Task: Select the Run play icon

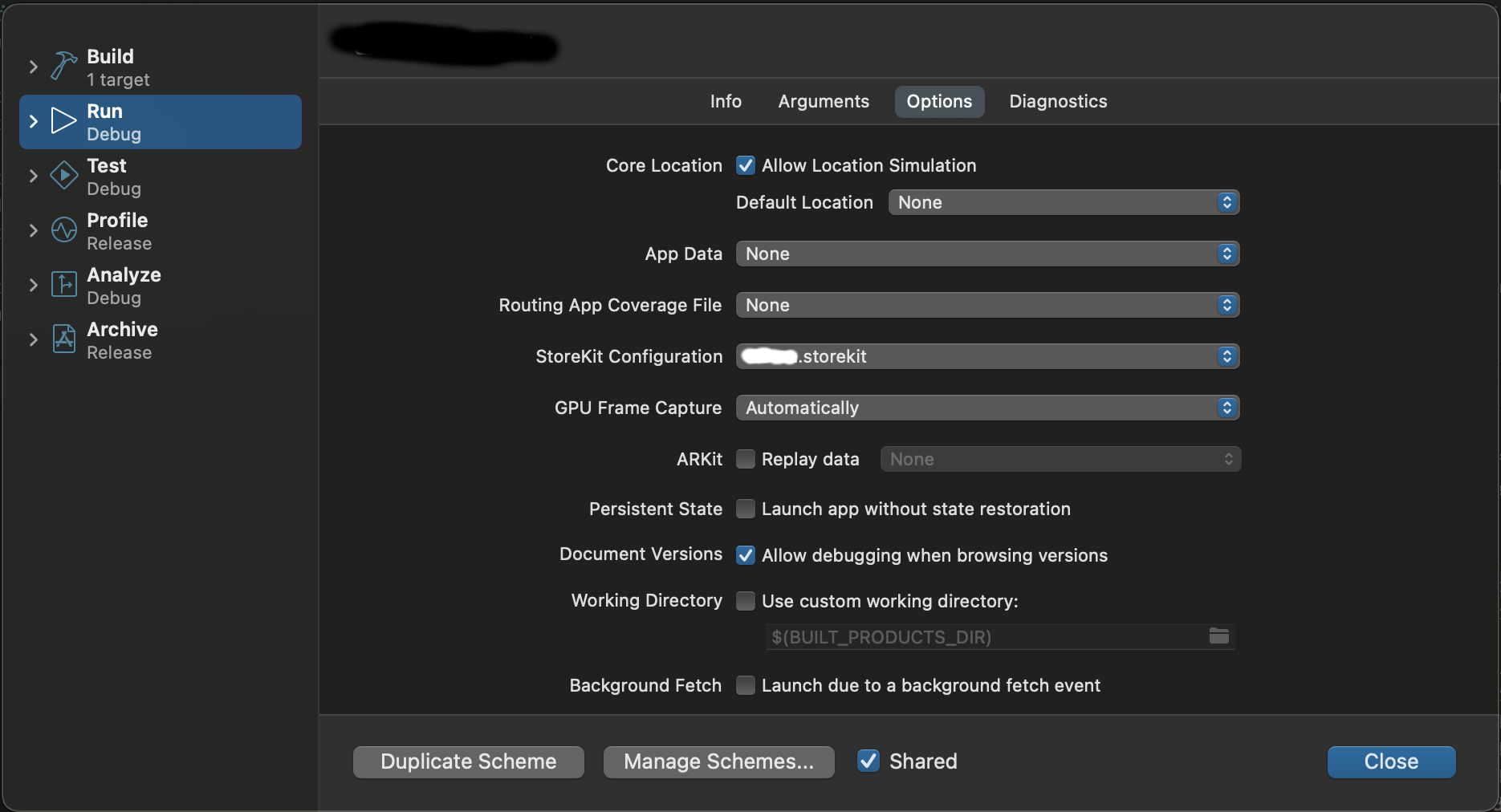Action: pyautogui.click(x=63, y=121)
